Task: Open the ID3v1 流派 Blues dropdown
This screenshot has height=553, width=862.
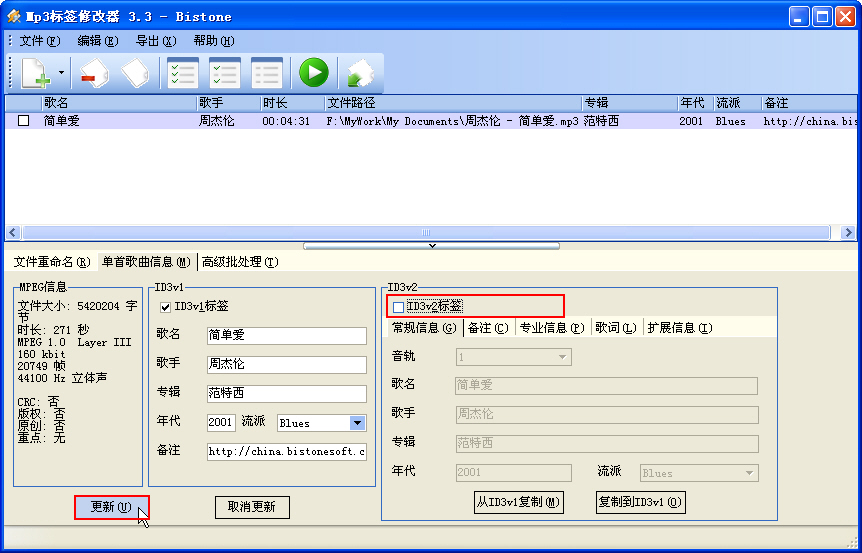Action: pos(357,423)
